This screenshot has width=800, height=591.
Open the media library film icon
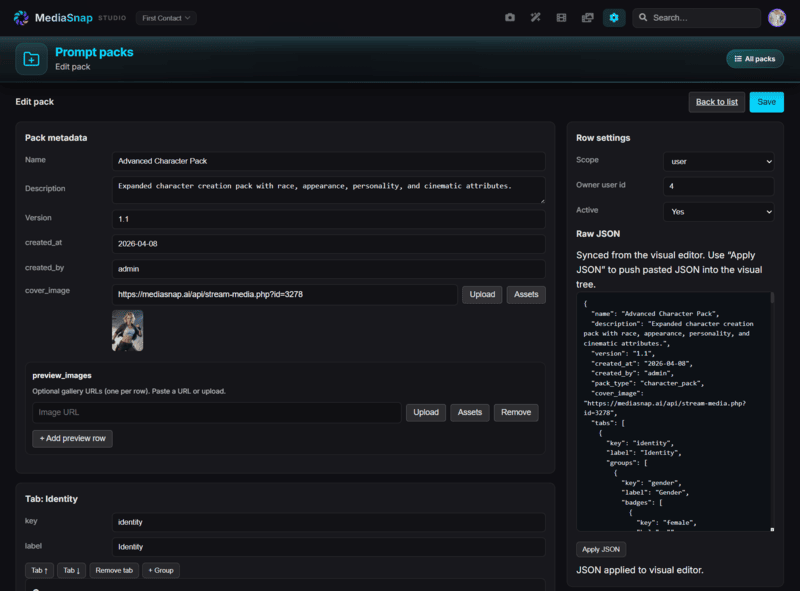(x=561, y=17)
